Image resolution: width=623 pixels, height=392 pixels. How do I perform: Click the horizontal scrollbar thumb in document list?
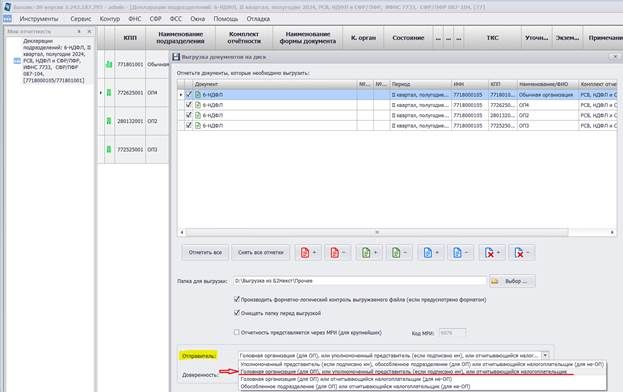click(x=377, y=232)
